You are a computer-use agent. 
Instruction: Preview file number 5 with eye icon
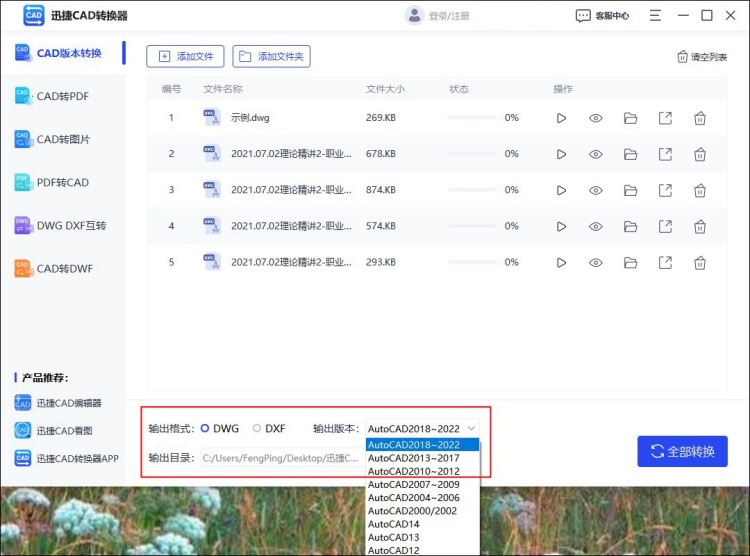click(x=596, y=263)
